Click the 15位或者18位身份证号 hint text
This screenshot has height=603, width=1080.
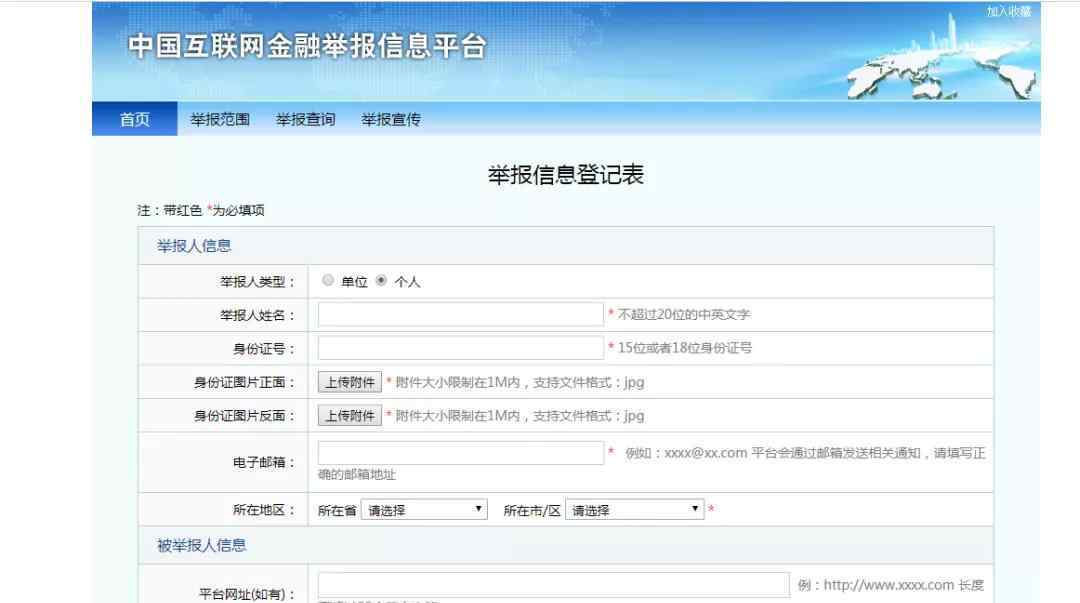point(685,348)
